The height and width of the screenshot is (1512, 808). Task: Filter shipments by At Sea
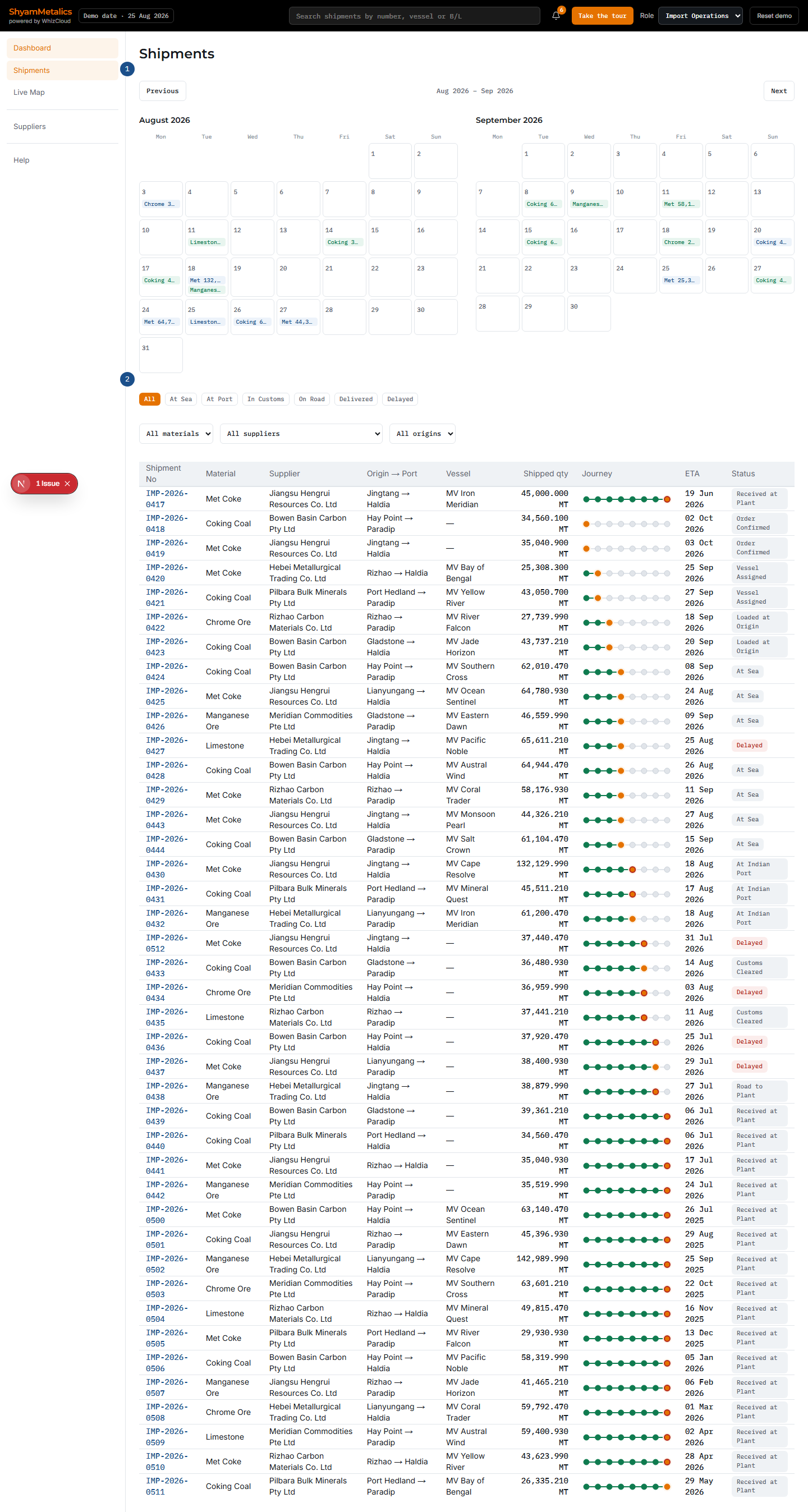coord(181,399)
